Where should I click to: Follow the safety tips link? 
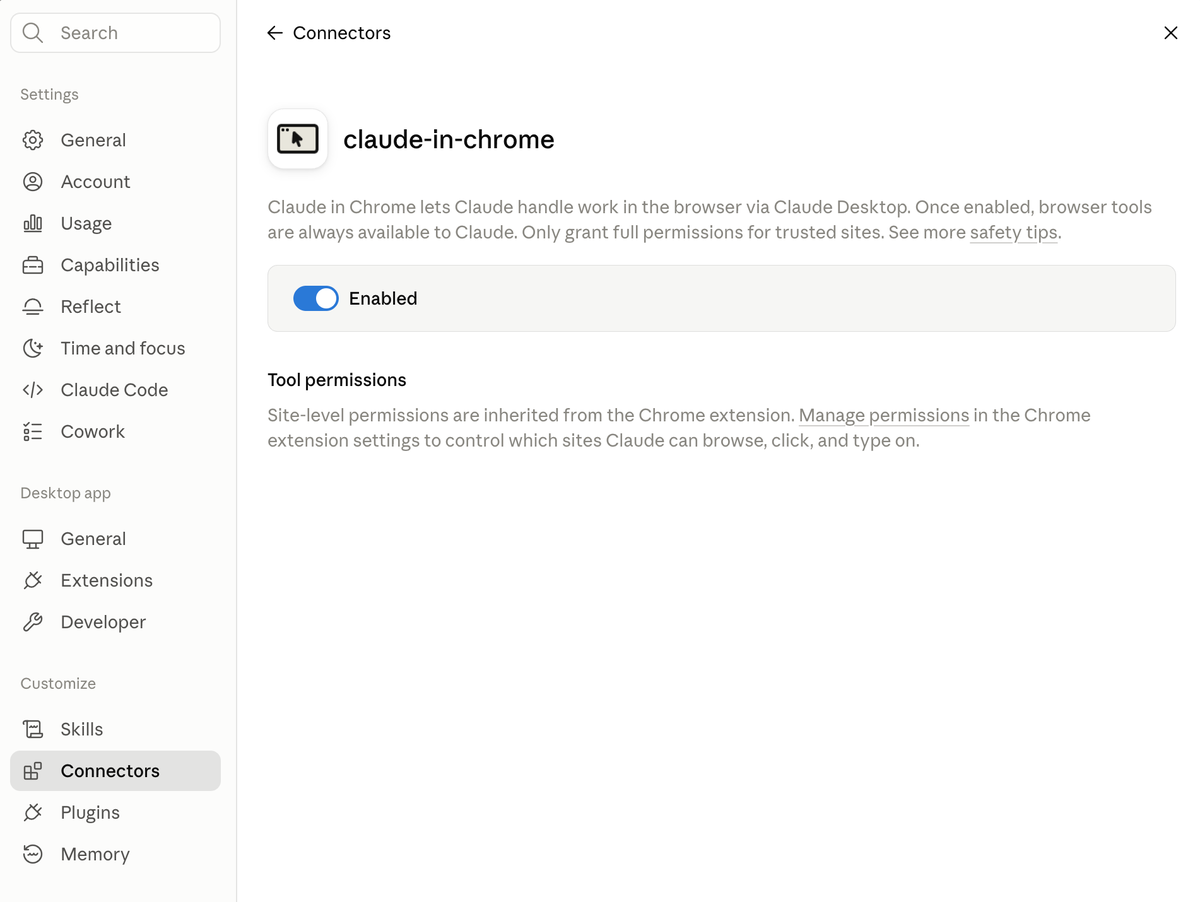tap(1013, 233)
